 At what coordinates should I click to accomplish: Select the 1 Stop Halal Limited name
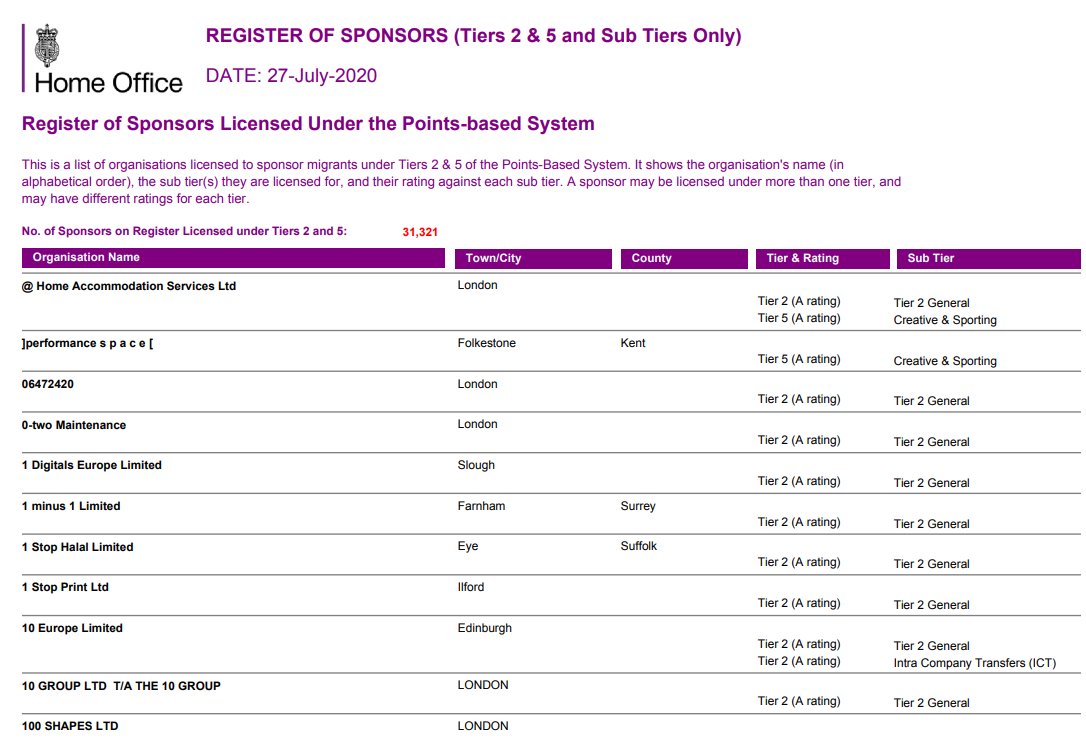point(78,547)
